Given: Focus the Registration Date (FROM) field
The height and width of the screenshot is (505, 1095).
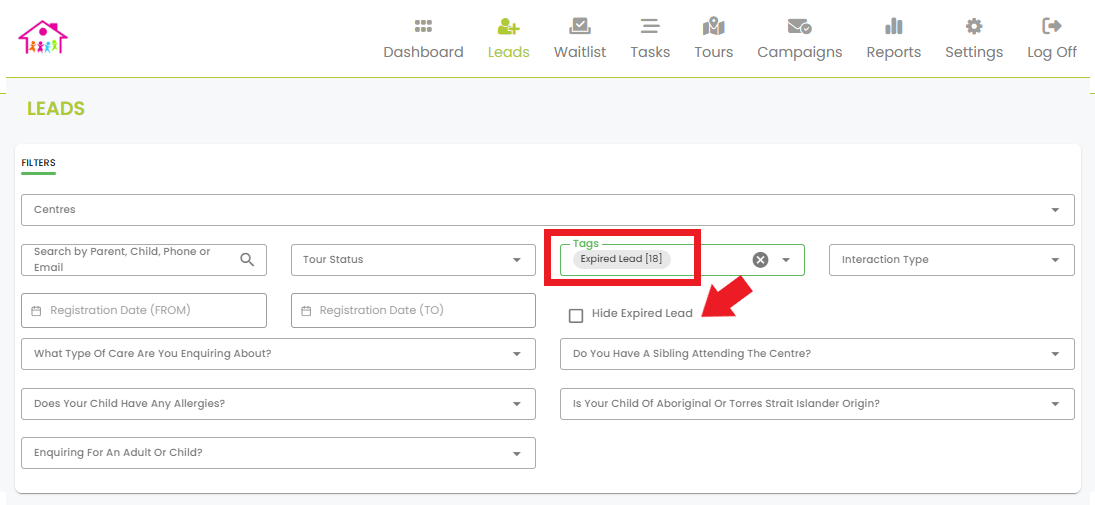Looking at the screenshot, I should 144,310.
